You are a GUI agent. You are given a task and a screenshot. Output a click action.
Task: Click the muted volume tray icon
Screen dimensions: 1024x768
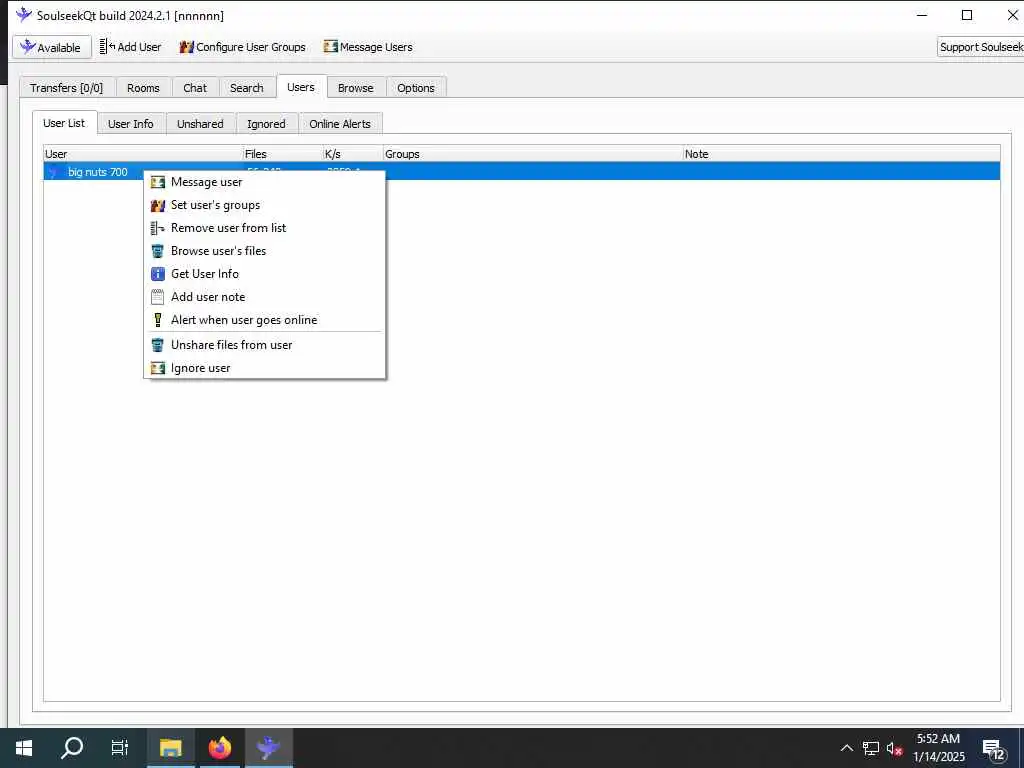coord(895,748)
